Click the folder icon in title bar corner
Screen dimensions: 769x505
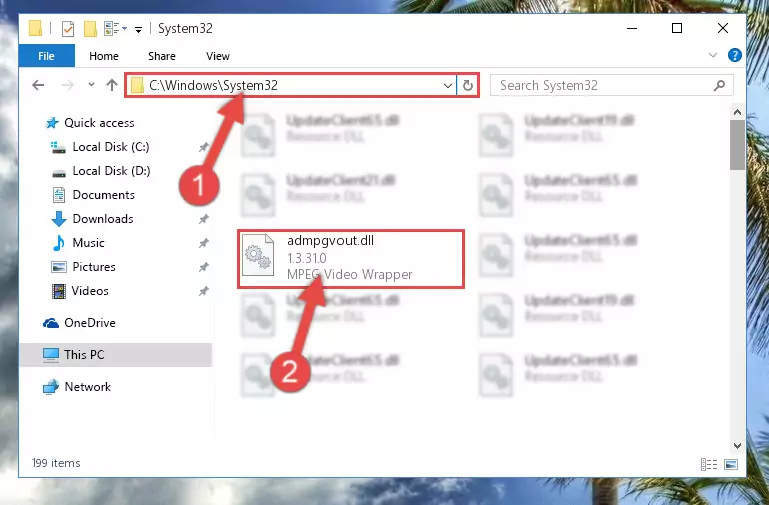[x=35, y=28]
